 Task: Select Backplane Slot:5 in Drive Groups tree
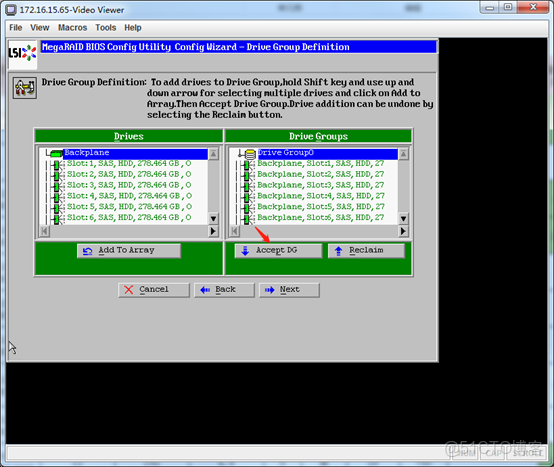coord(320,207)
